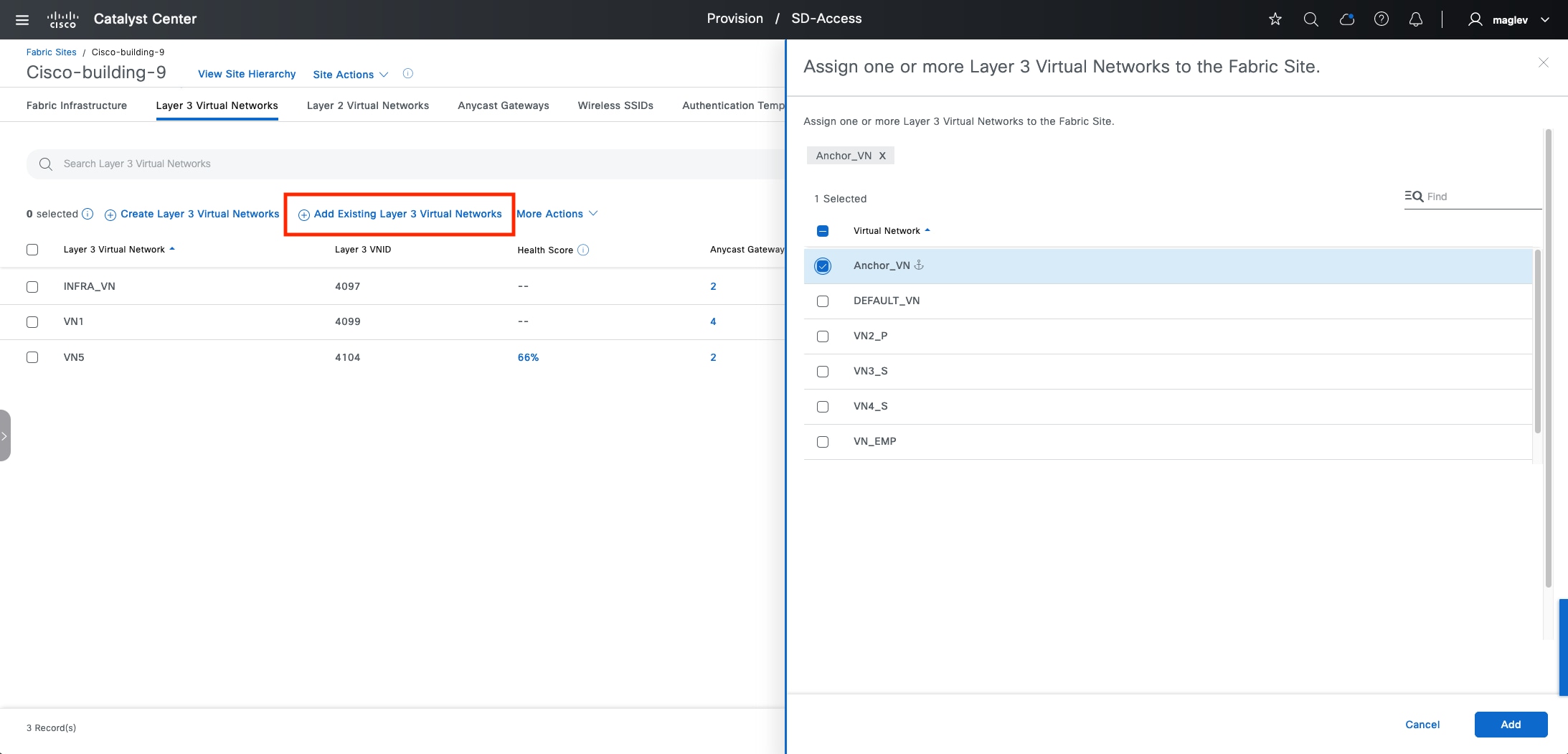Click the virtual network list scrollbar

[x=1537, y=341]
